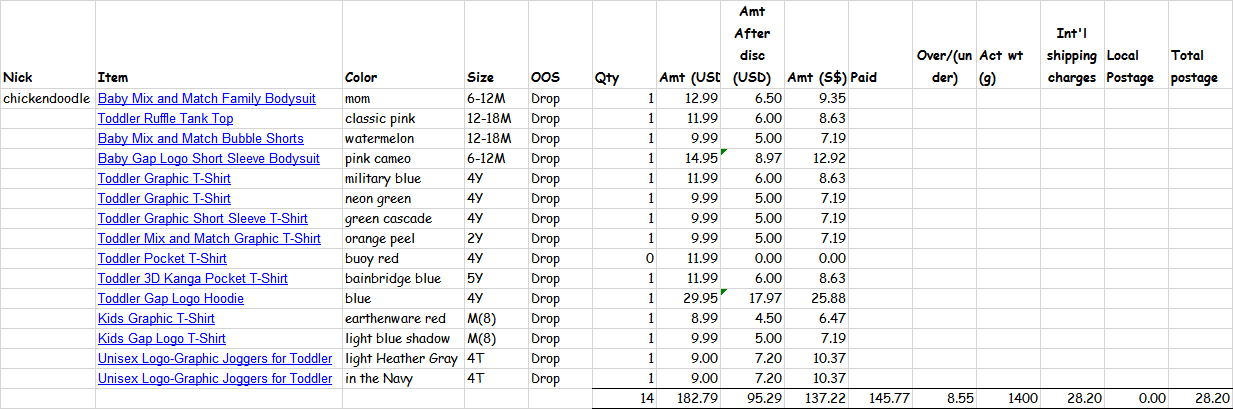Click the Item column header cell
This screenshot has height=409, width=1233.
point(218,45)
